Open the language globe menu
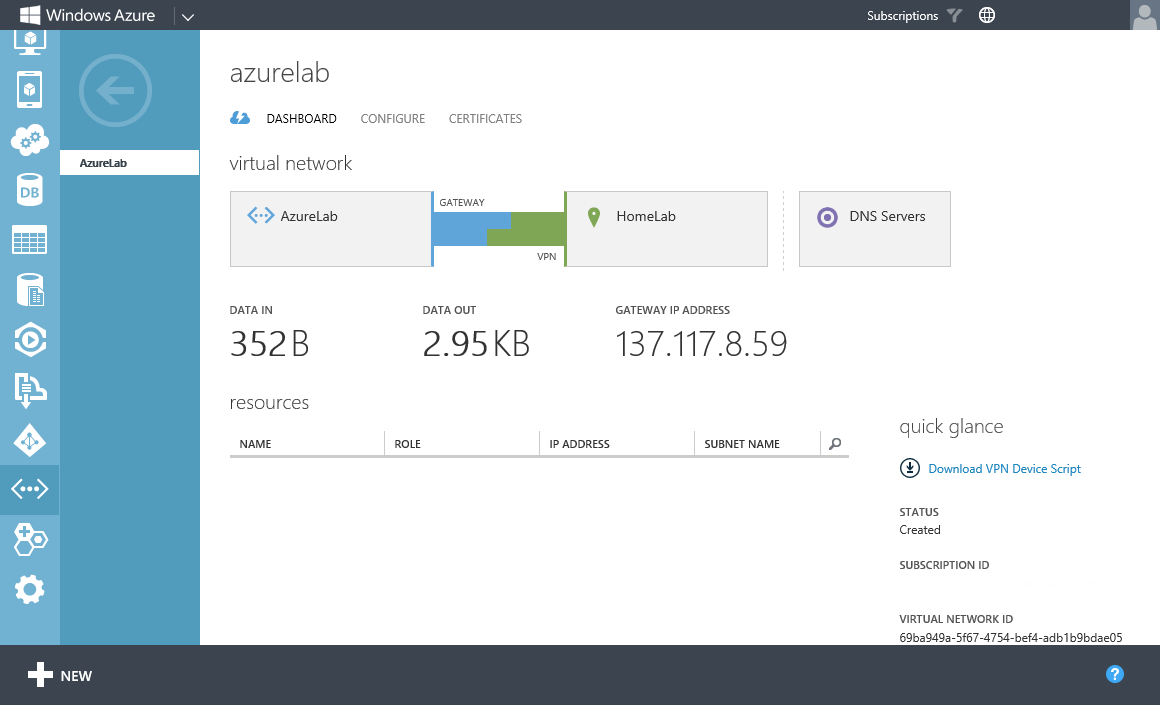The image size is (1160, 705). click(987, 16)
